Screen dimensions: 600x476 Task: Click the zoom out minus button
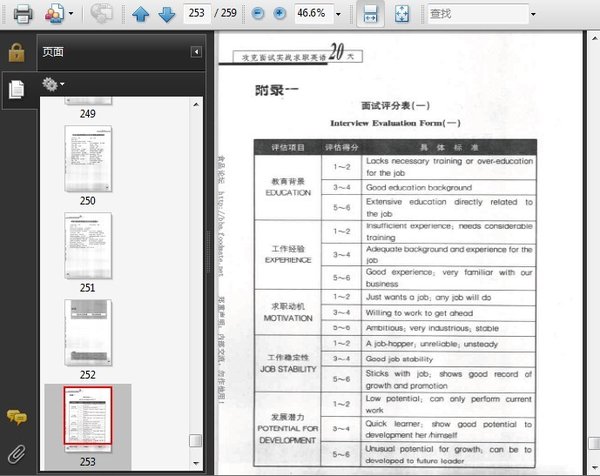point(258,14)
